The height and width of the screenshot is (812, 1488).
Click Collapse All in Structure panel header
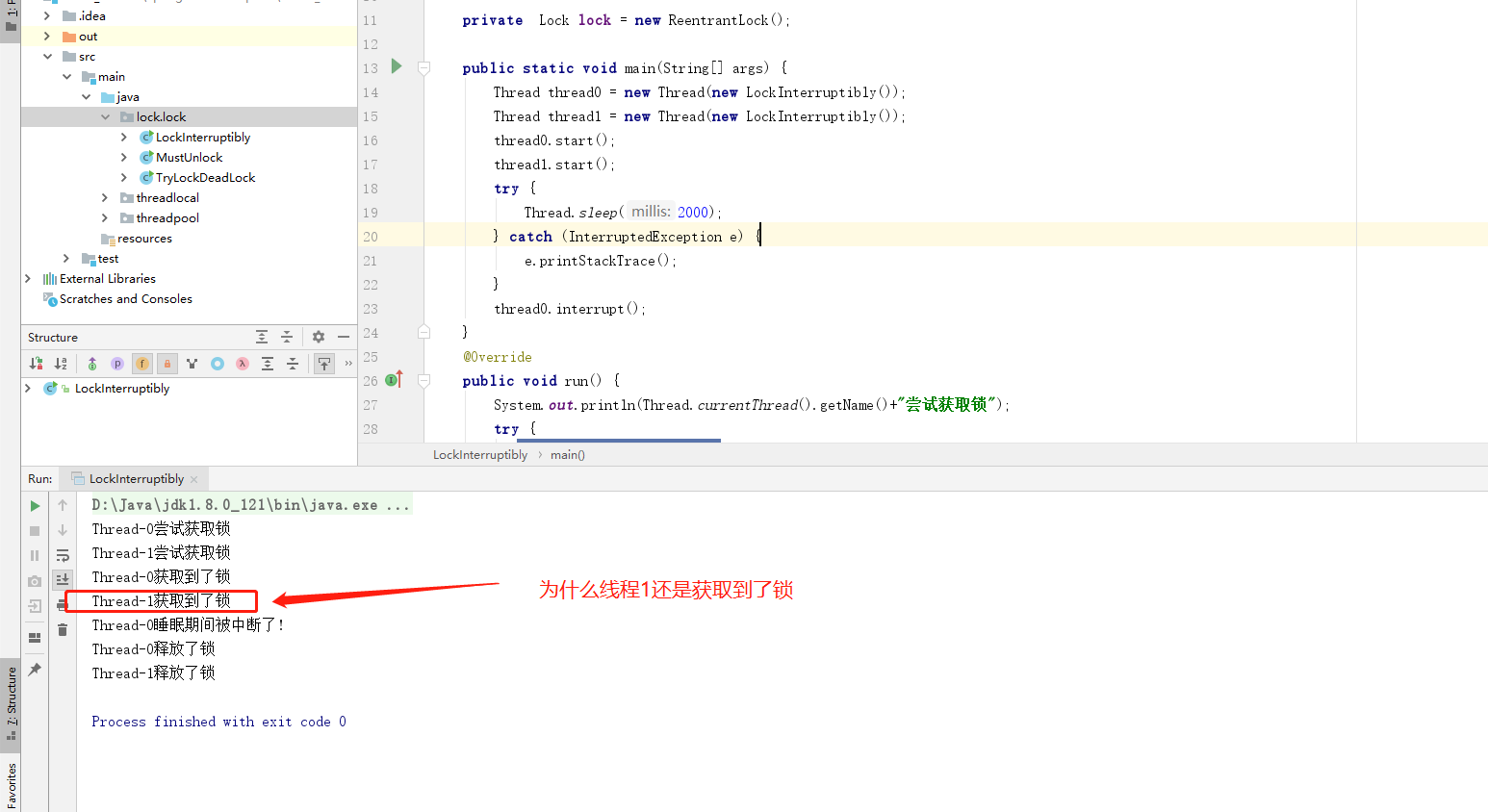pyautogui.click(x=287, y=337)
